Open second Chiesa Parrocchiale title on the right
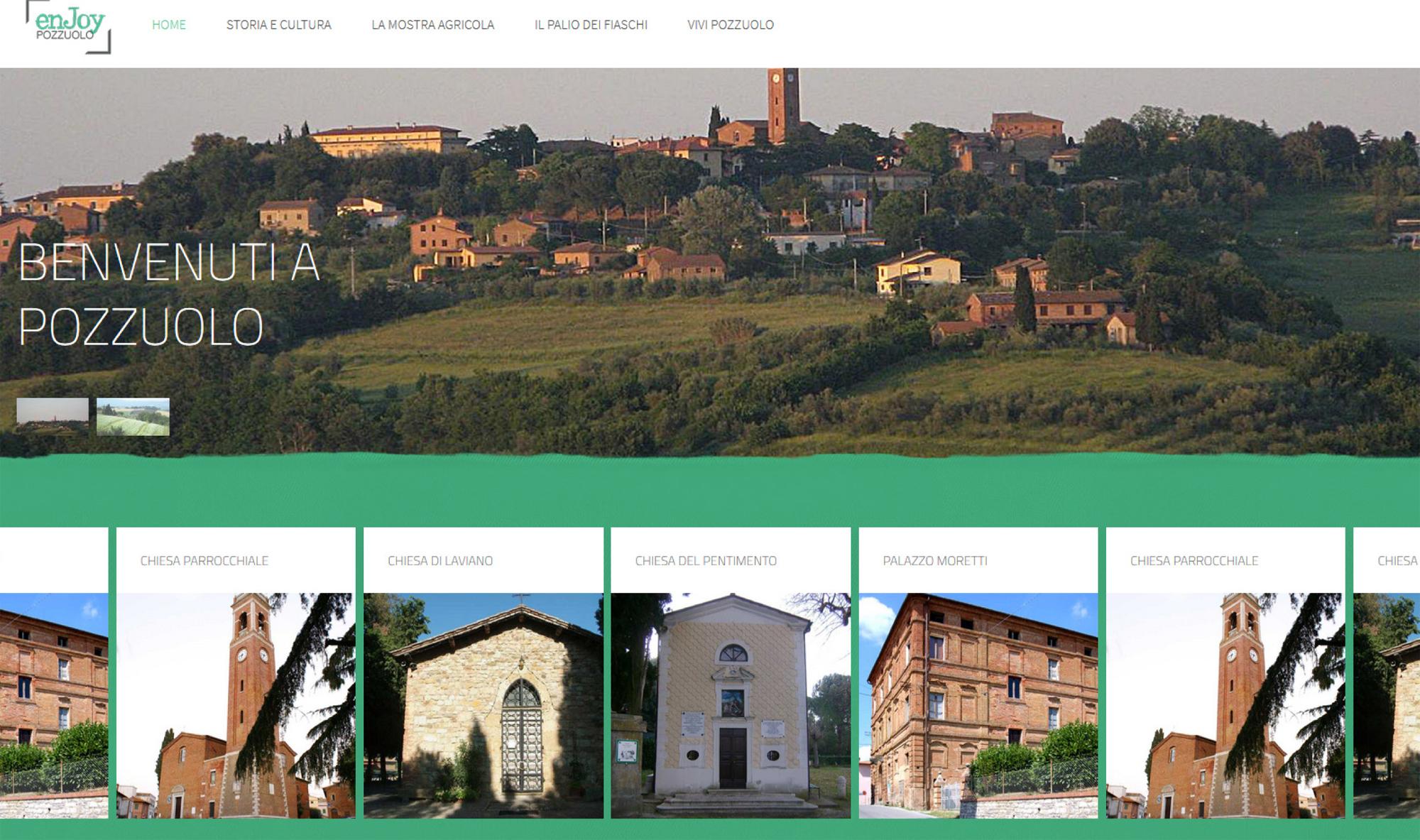The height and width of the screenshot is (840, 1420). pos(1194,561)
